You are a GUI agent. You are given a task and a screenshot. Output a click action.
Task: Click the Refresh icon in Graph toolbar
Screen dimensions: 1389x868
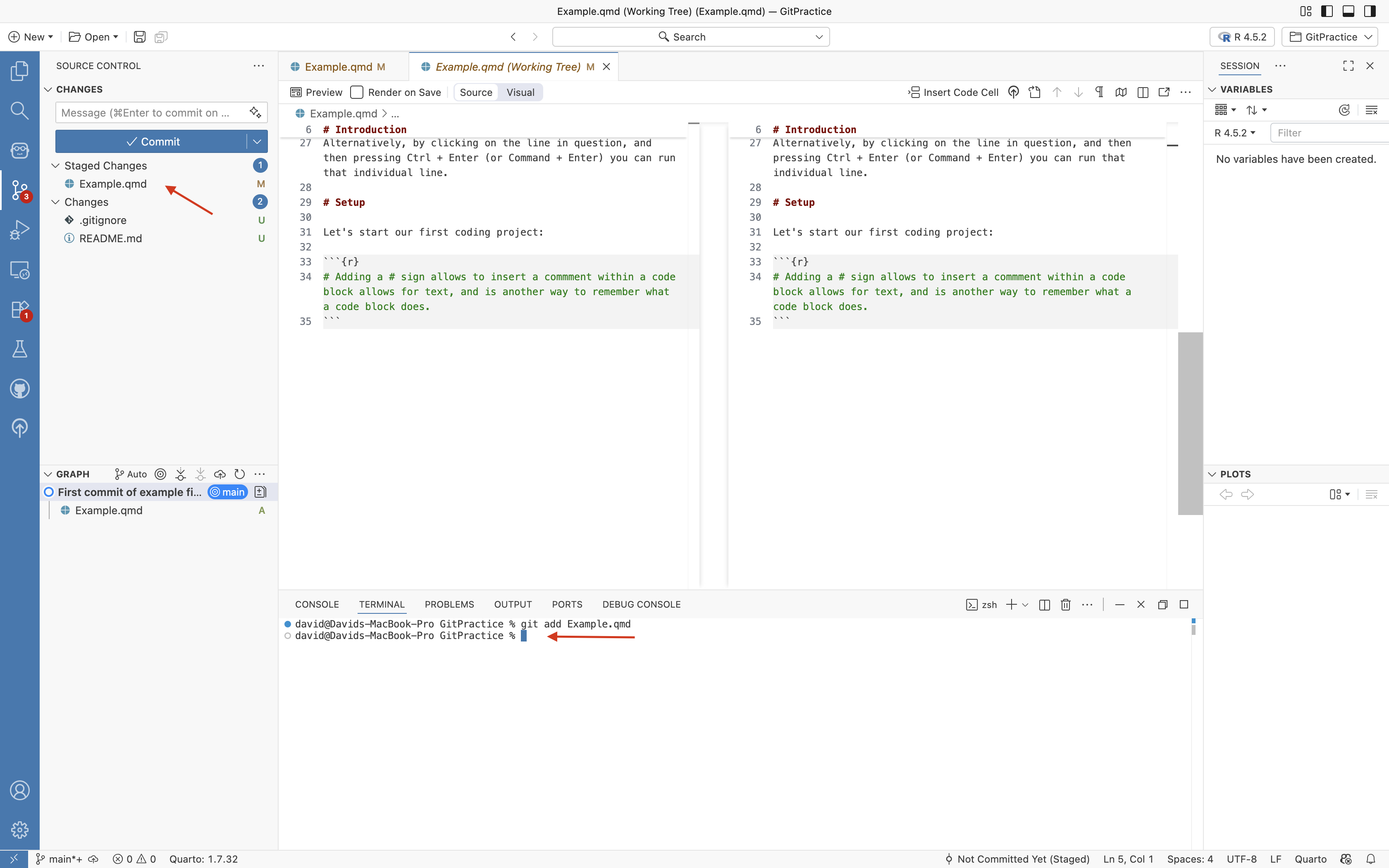[x=239, y=474]
